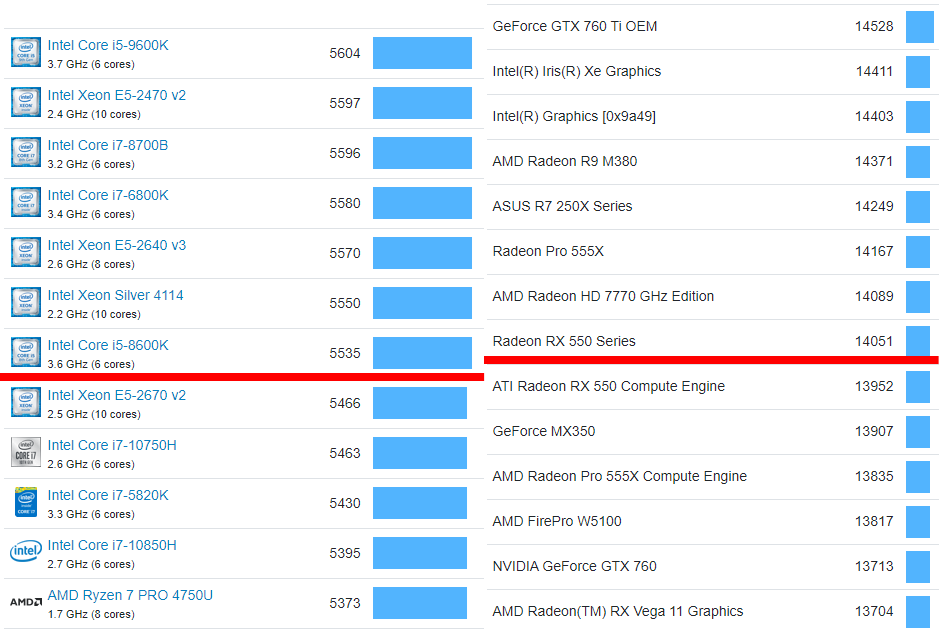Select the score 5466 for Xeon E5-2670 v2
Viewport: 943px width, 634px height.
(x=345, y=403)
